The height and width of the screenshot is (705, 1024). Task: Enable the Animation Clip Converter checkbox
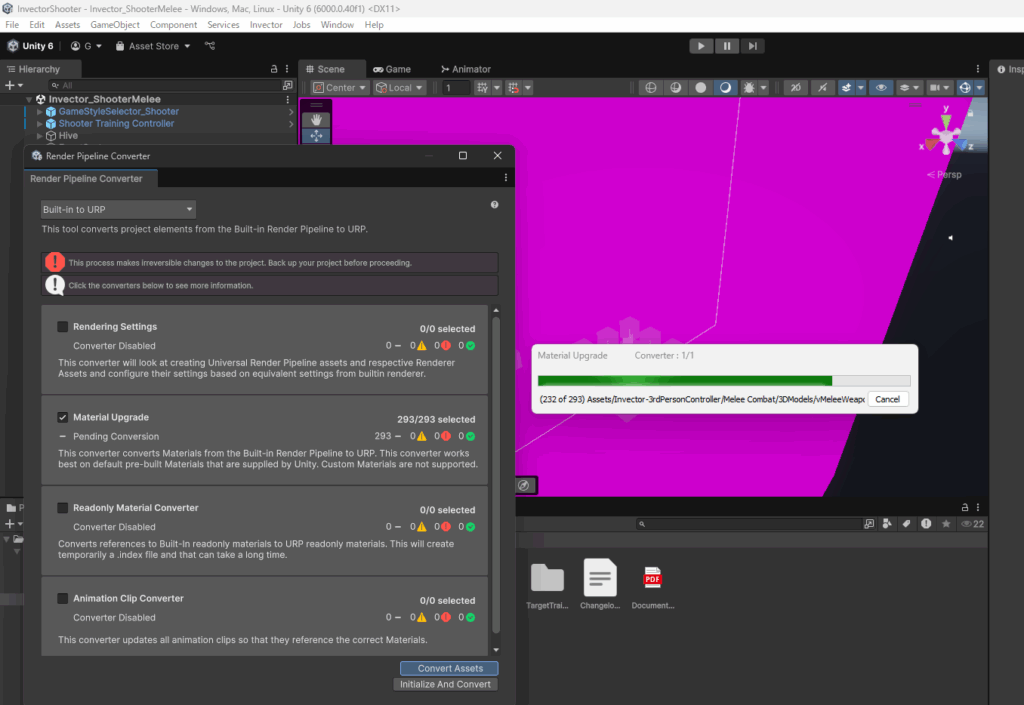(63, 599)
